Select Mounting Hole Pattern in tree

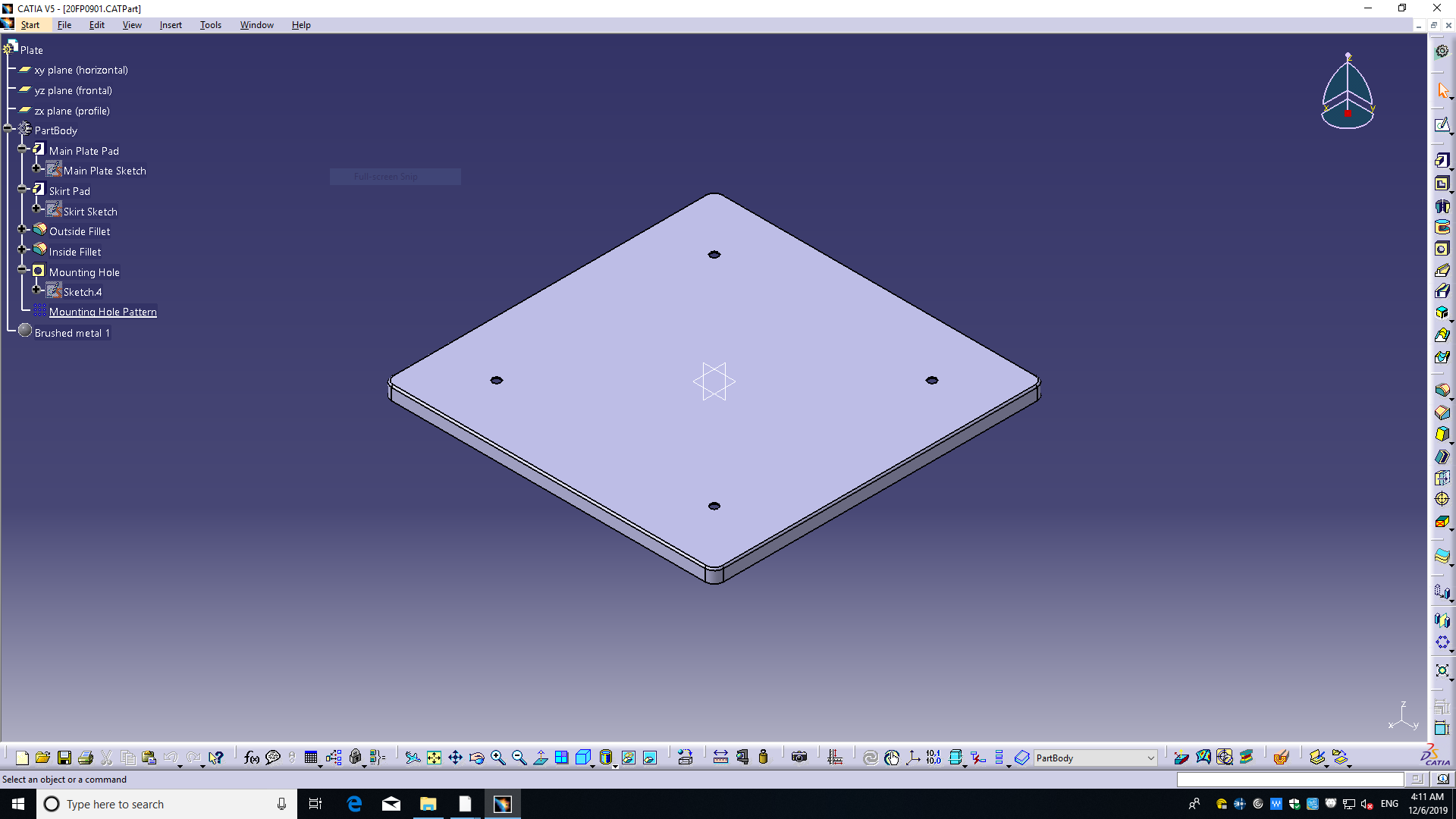(x=102, y=312)
